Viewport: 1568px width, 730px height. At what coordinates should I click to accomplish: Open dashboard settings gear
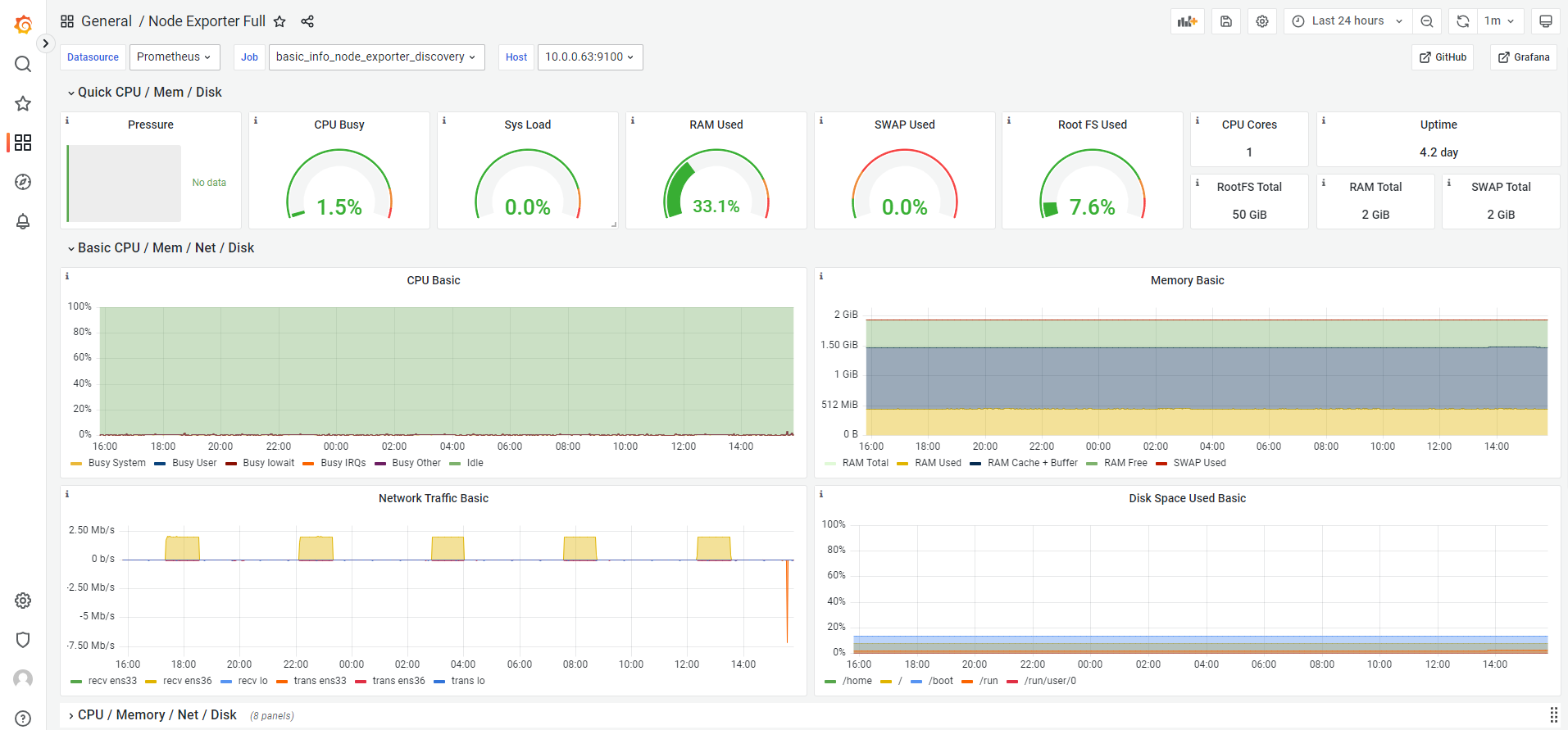click(x=1262, y=21)
